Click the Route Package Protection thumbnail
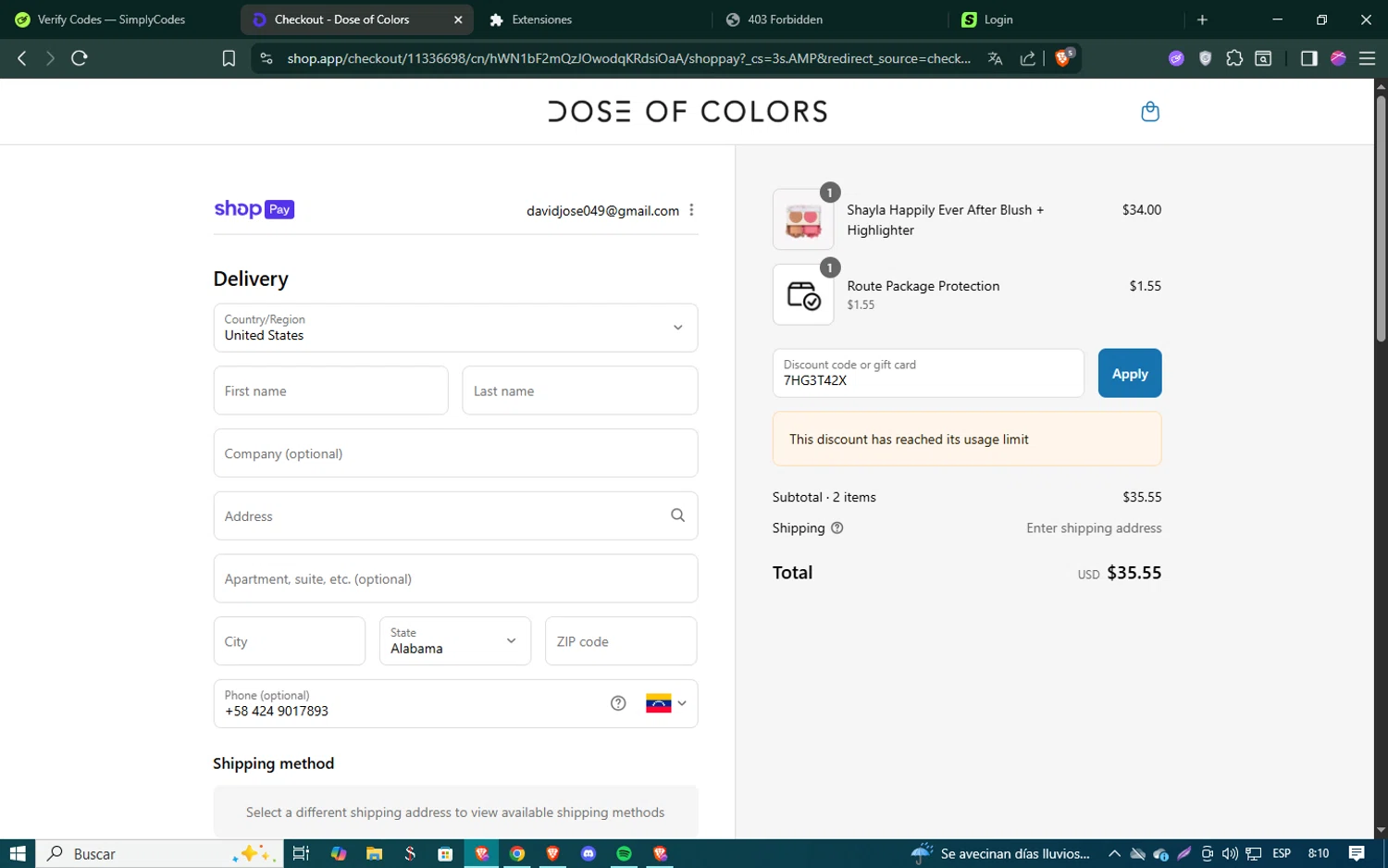 pyautogui.click(x=803, y=295)
